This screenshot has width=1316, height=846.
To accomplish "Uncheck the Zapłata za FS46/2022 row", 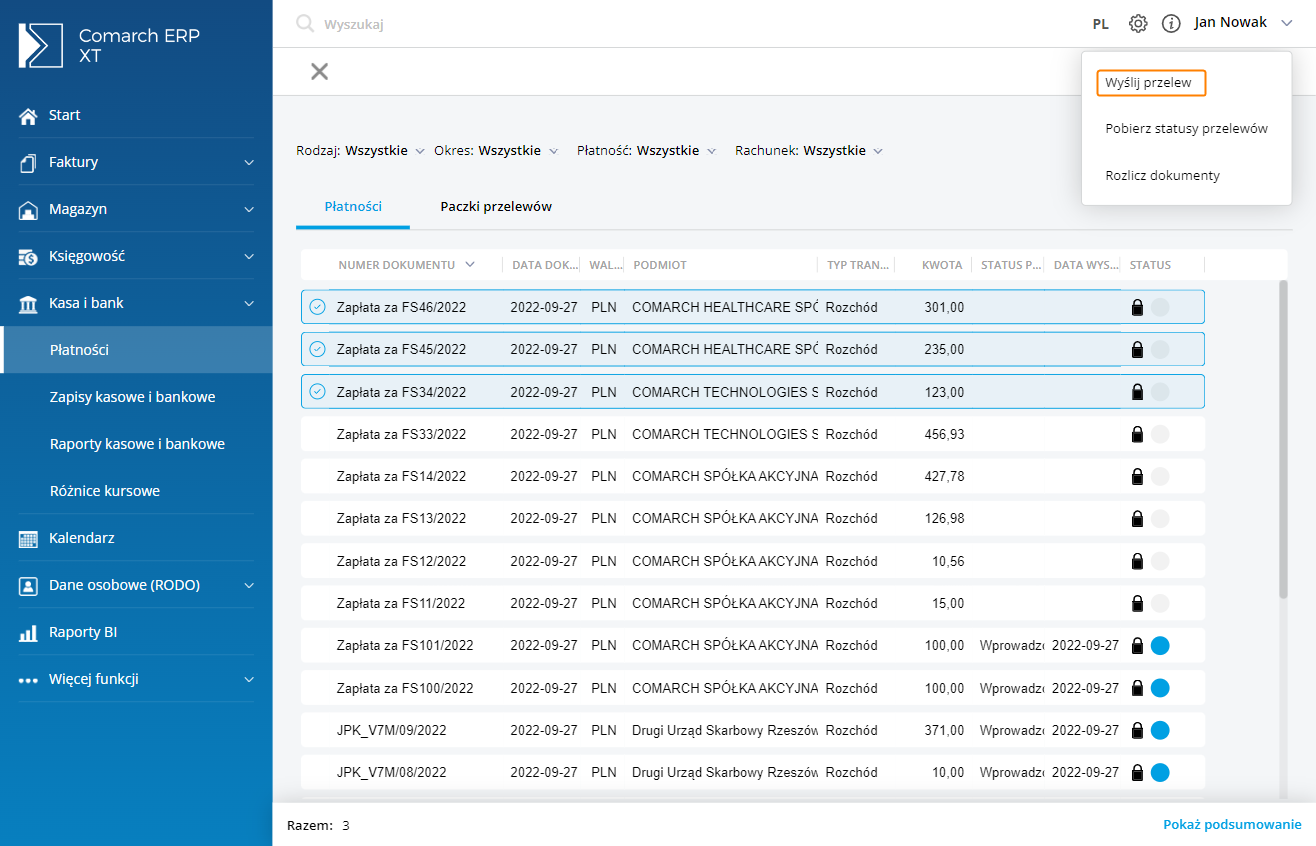I will pyautogui.click(x=318, y=307).
